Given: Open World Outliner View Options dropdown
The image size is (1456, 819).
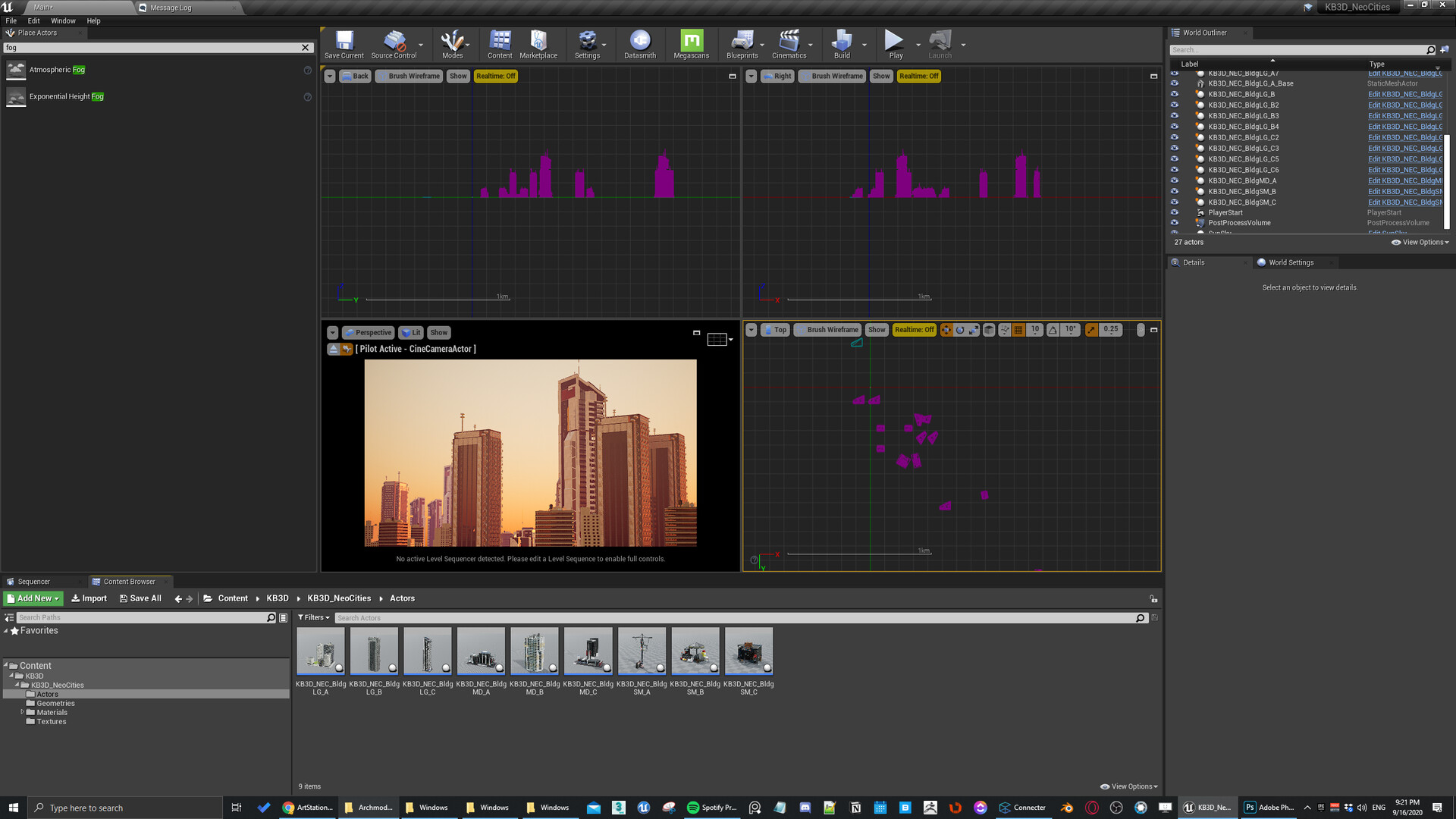Looking at the screenshot, I should [1420, 243].
